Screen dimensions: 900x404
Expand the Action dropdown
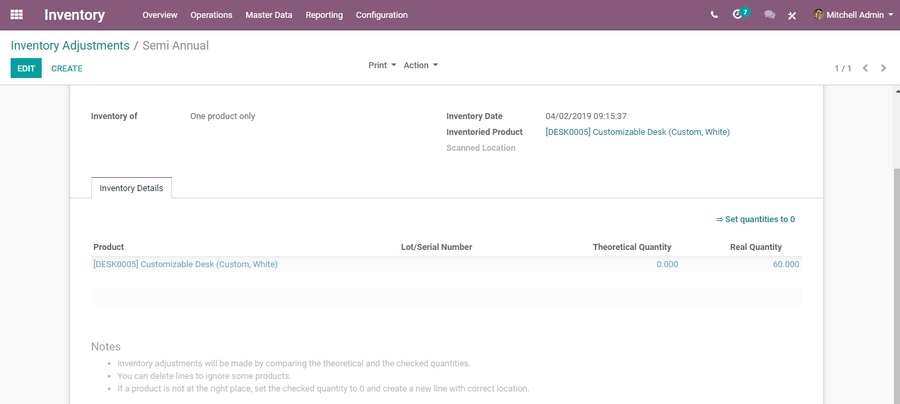pyautogui.click(x=420, y=65)
